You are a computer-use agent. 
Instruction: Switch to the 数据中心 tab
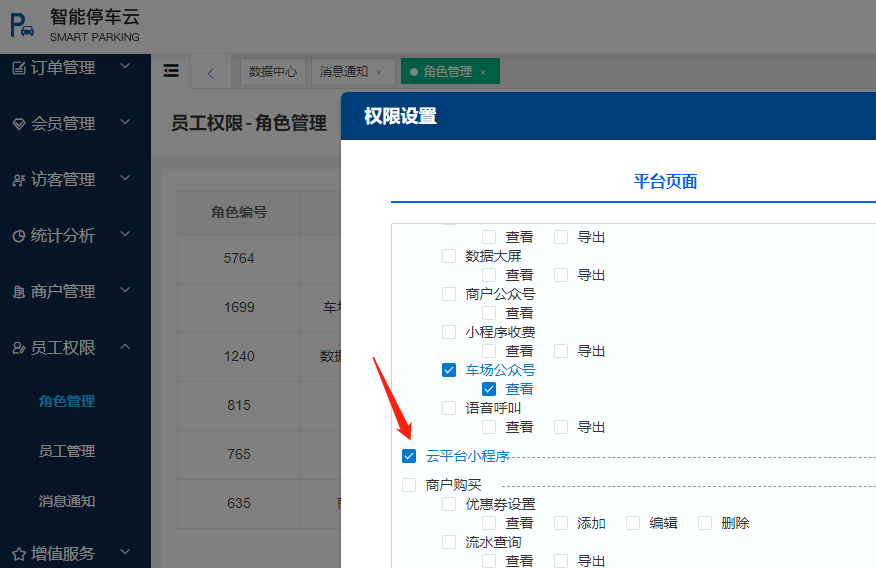tap(273, 72)
